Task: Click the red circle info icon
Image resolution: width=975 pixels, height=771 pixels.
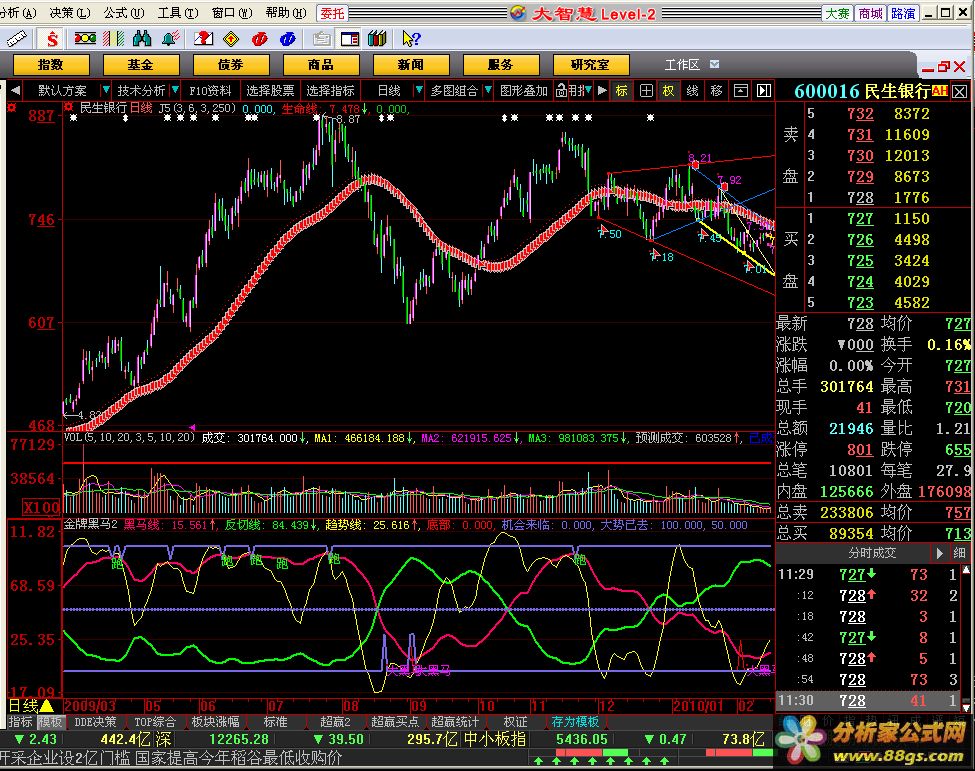Action: point(260,39)
